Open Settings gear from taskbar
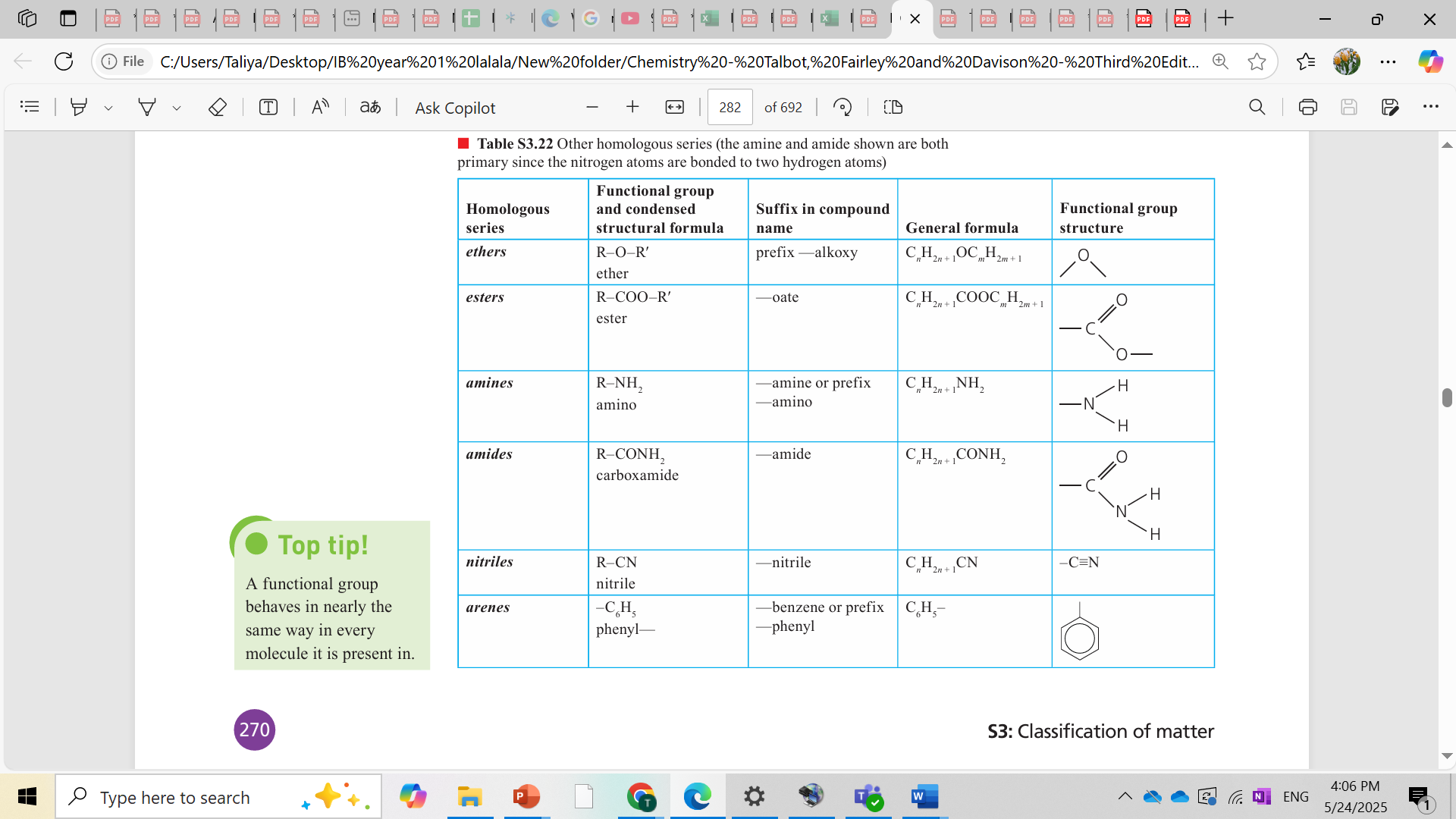The height and width of the screenshot is (819, 1456). click(754, 797)
